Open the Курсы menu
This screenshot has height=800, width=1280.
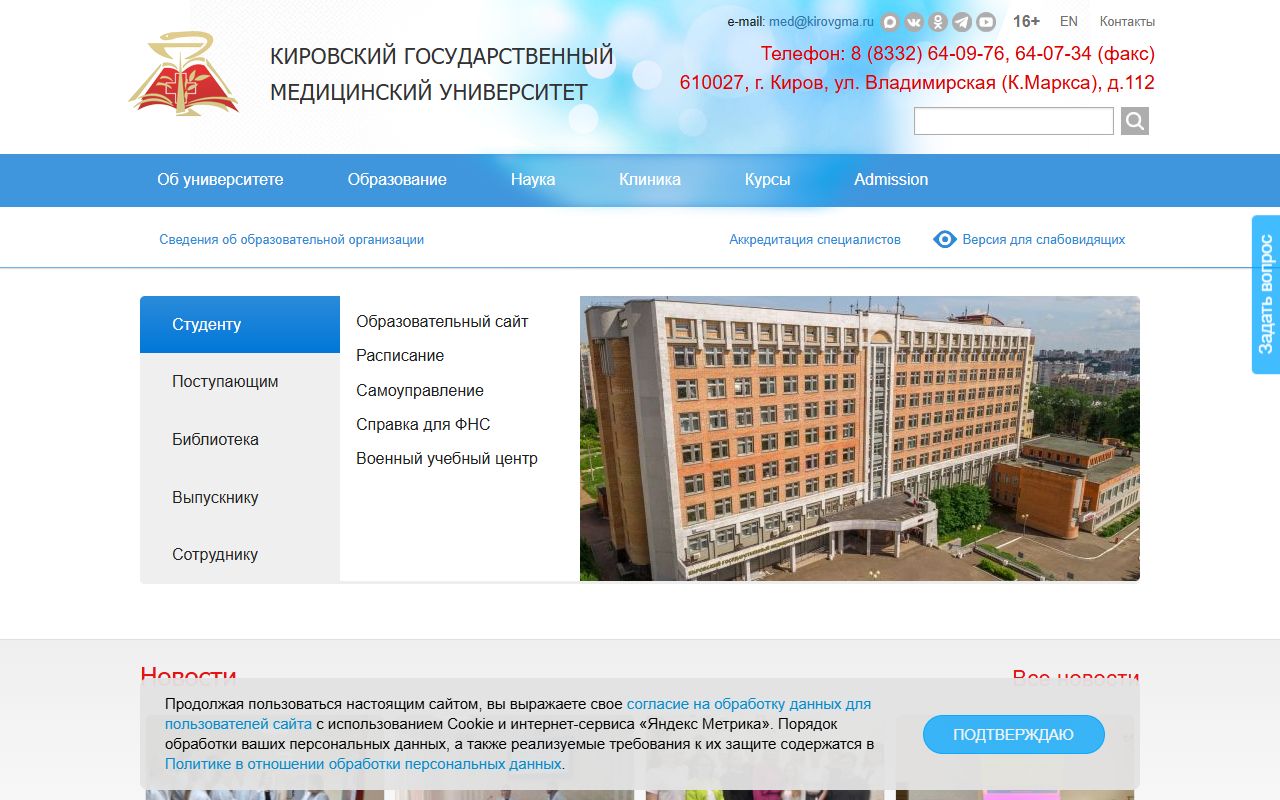coord(767,180)
